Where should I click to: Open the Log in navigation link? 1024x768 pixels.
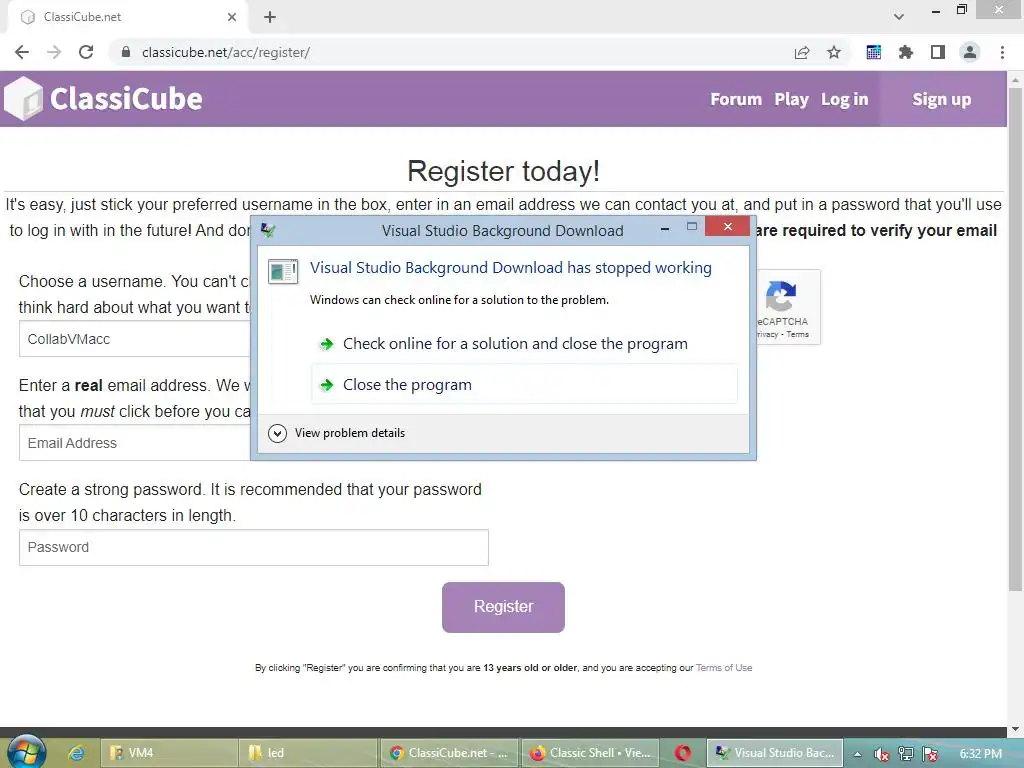click(x=844, y=99)
